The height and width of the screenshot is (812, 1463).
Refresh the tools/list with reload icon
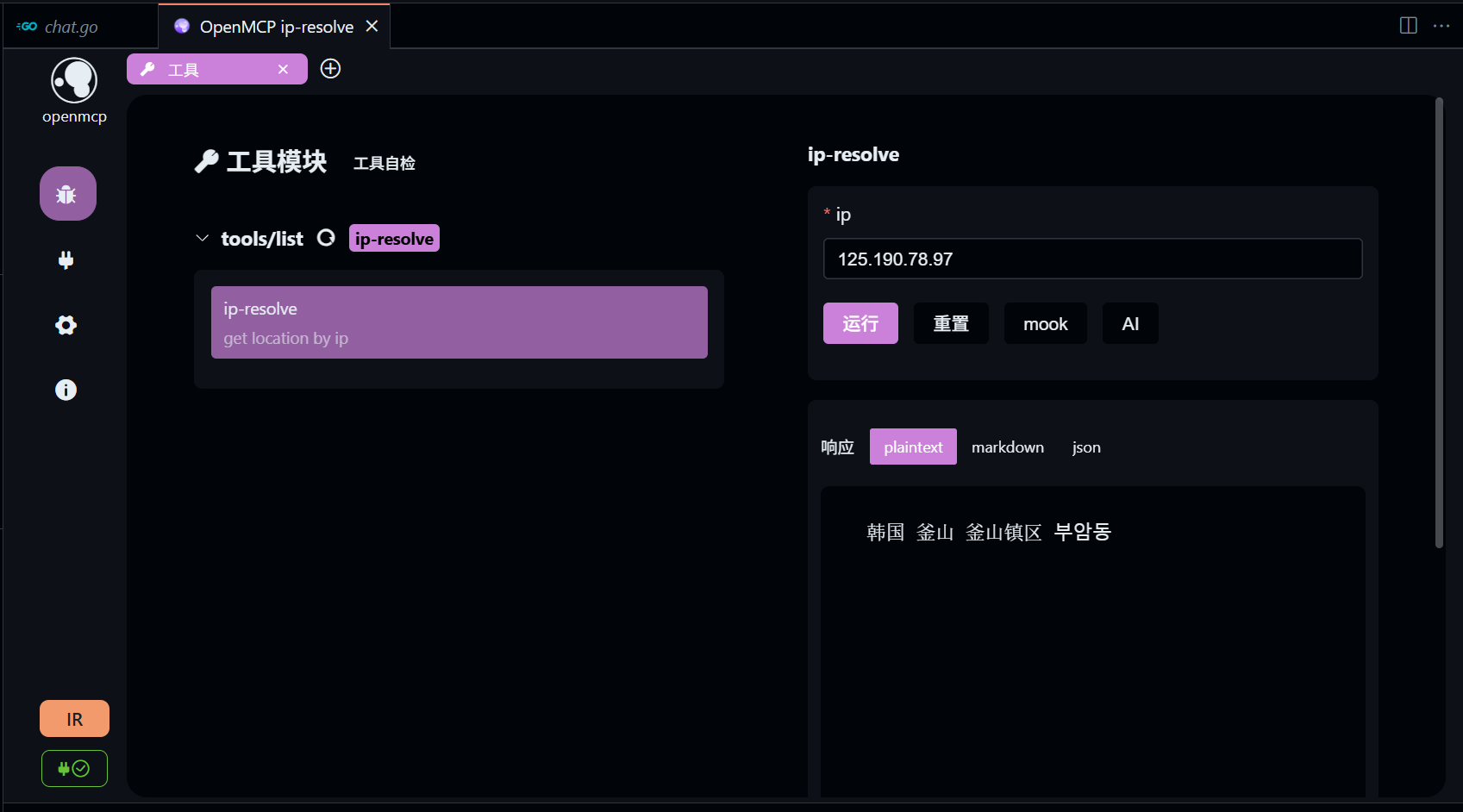tap(326, 238)
